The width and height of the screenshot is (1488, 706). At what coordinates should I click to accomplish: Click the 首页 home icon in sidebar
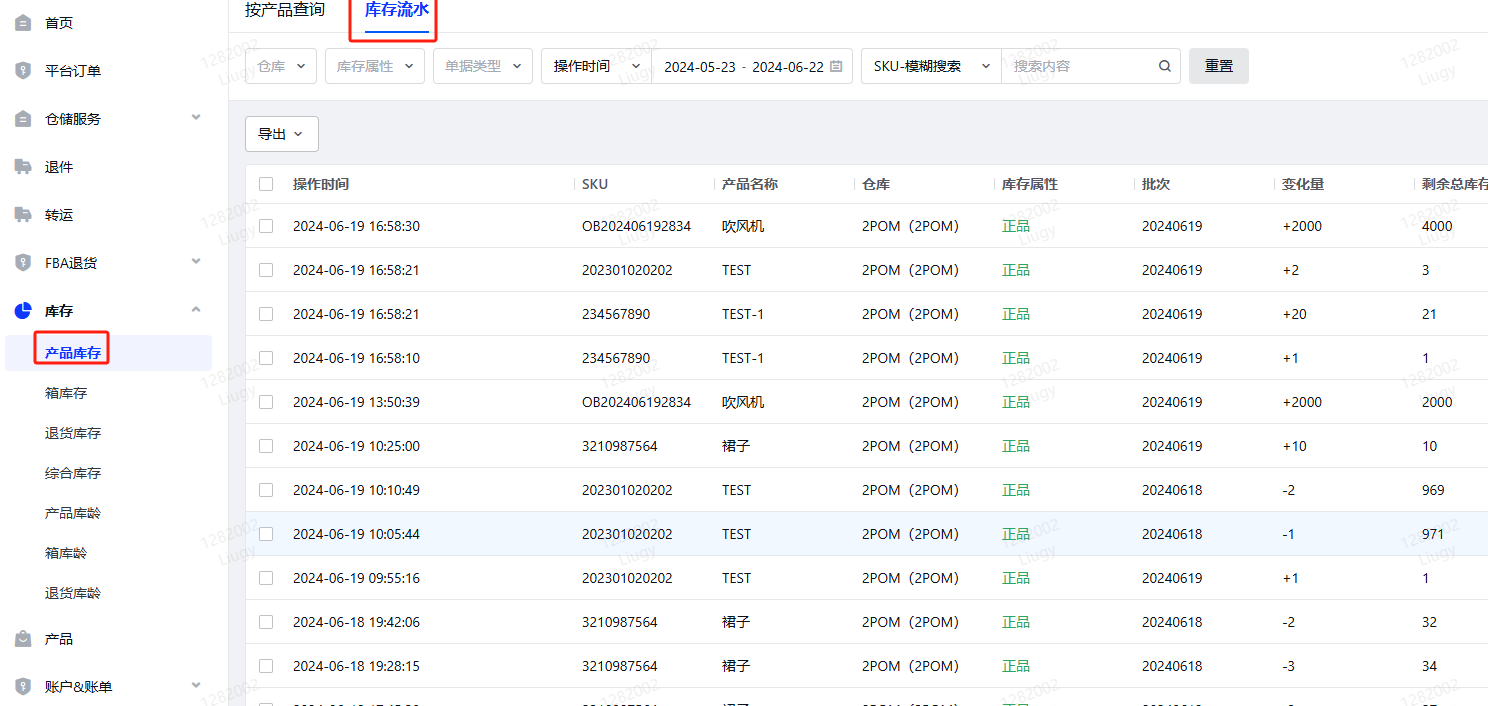pos(23,23)
